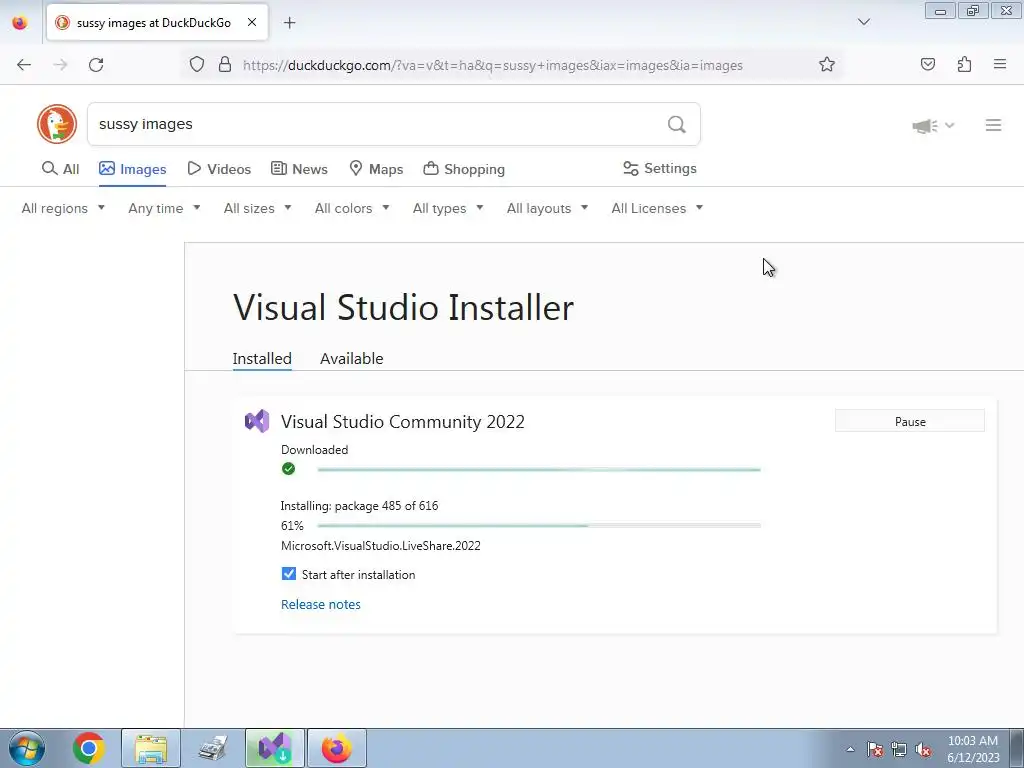This screenshot has height=768, width=1024.
Task: Switch to the Videos tab
Action: [x=219, y=169]
